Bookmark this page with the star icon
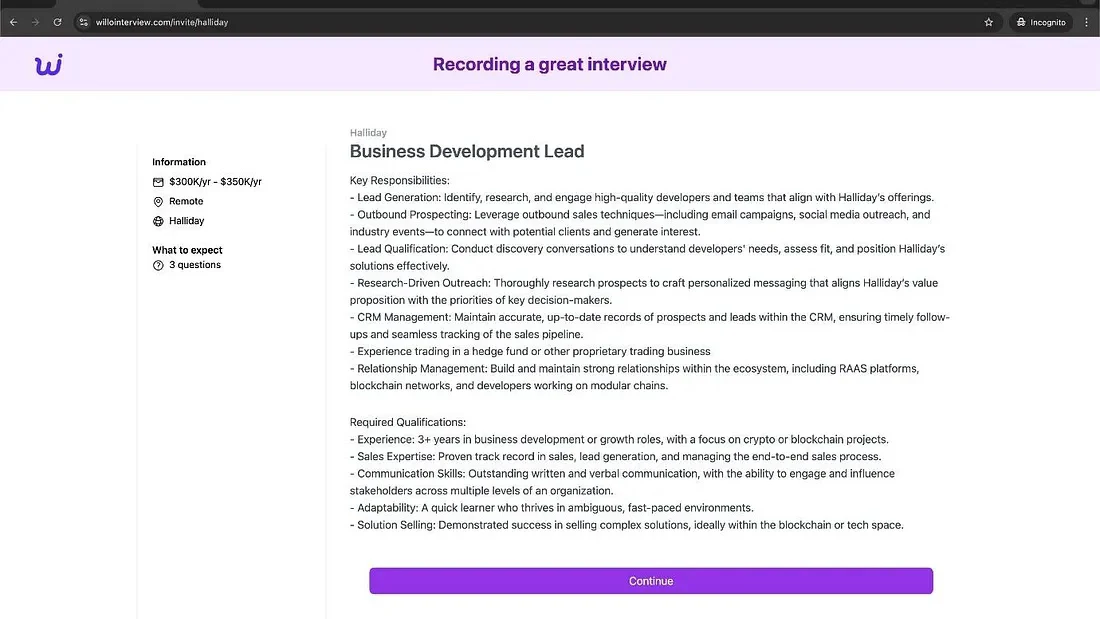The width and height of the screenshot is (1100, 619). (989, 22)
